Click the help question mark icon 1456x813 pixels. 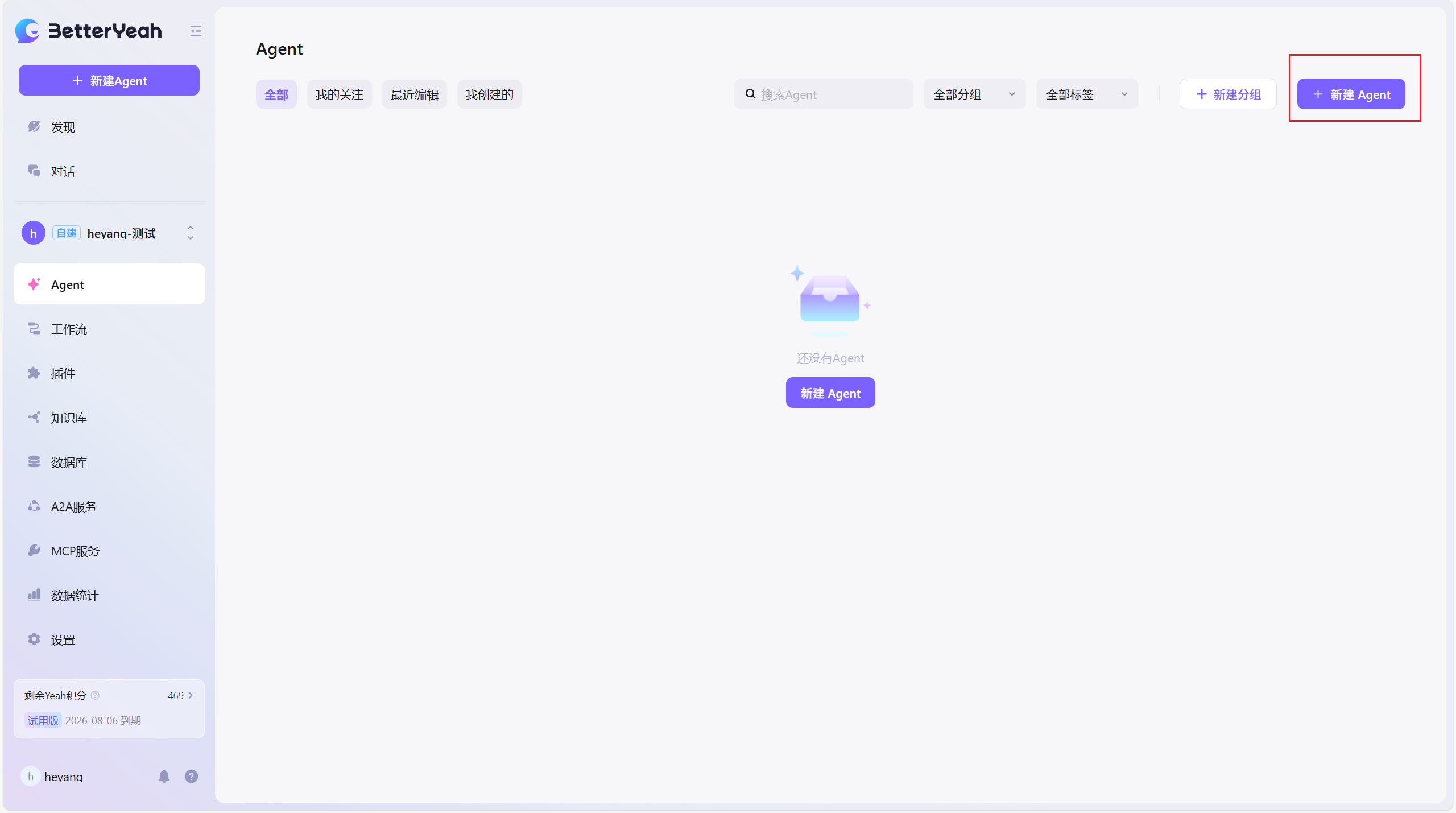point(191,776)
